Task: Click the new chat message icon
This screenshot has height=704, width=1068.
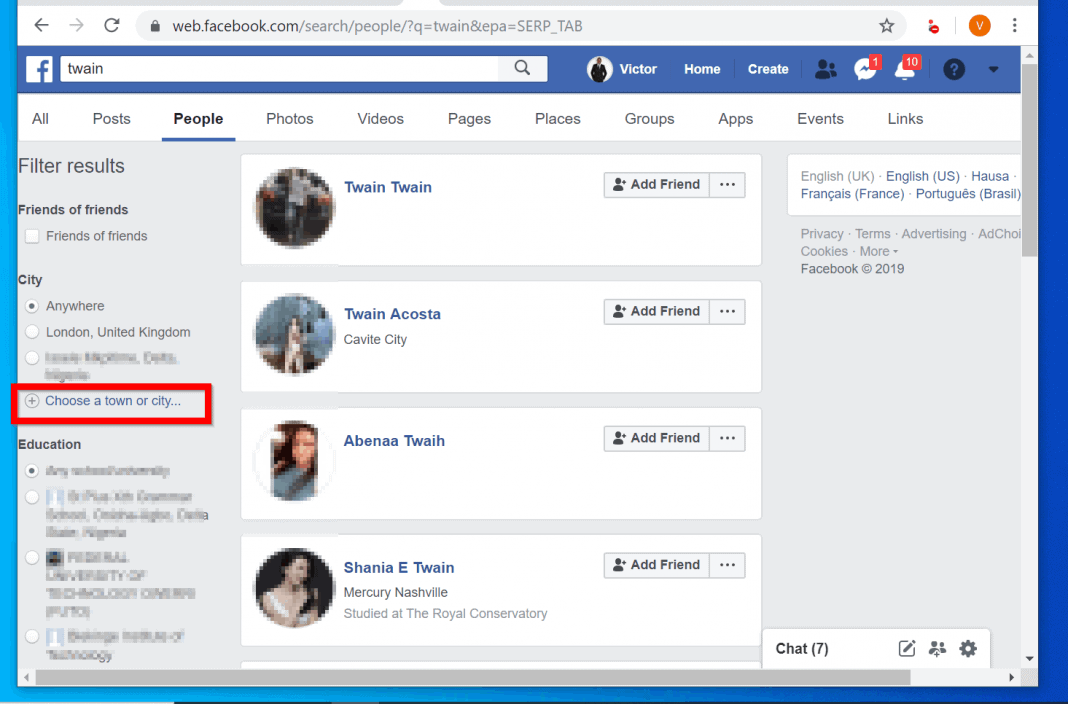Action: [x=906, y=648]
